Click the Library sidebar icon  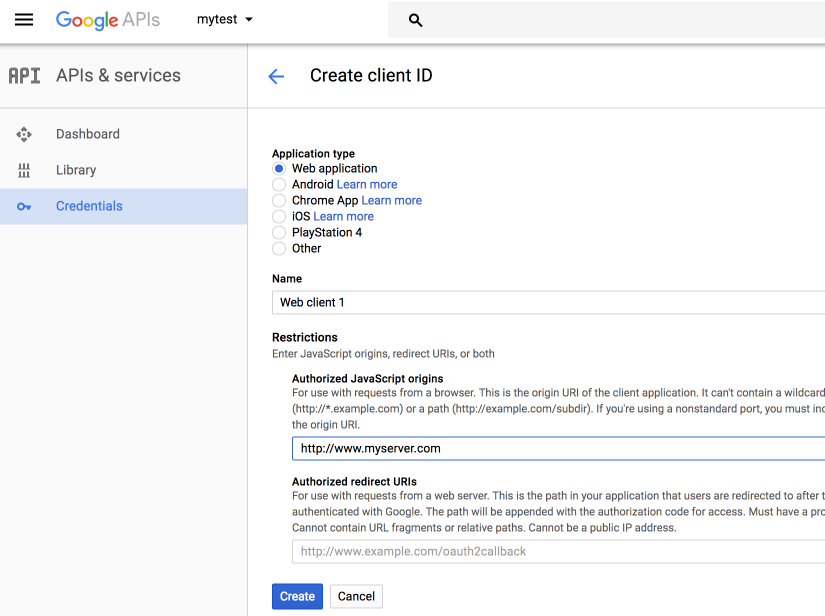[x=24, y=170]
